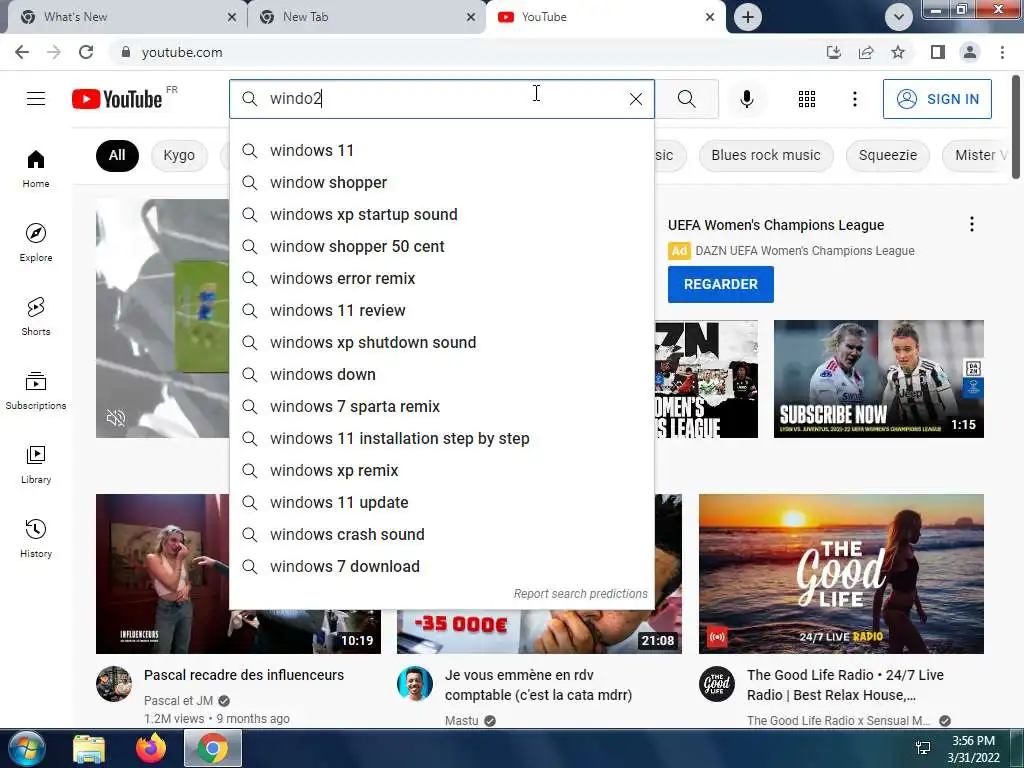Screen dimensions: 1024x768
Task: Open a new browser tab with plus
Action: 748,17
